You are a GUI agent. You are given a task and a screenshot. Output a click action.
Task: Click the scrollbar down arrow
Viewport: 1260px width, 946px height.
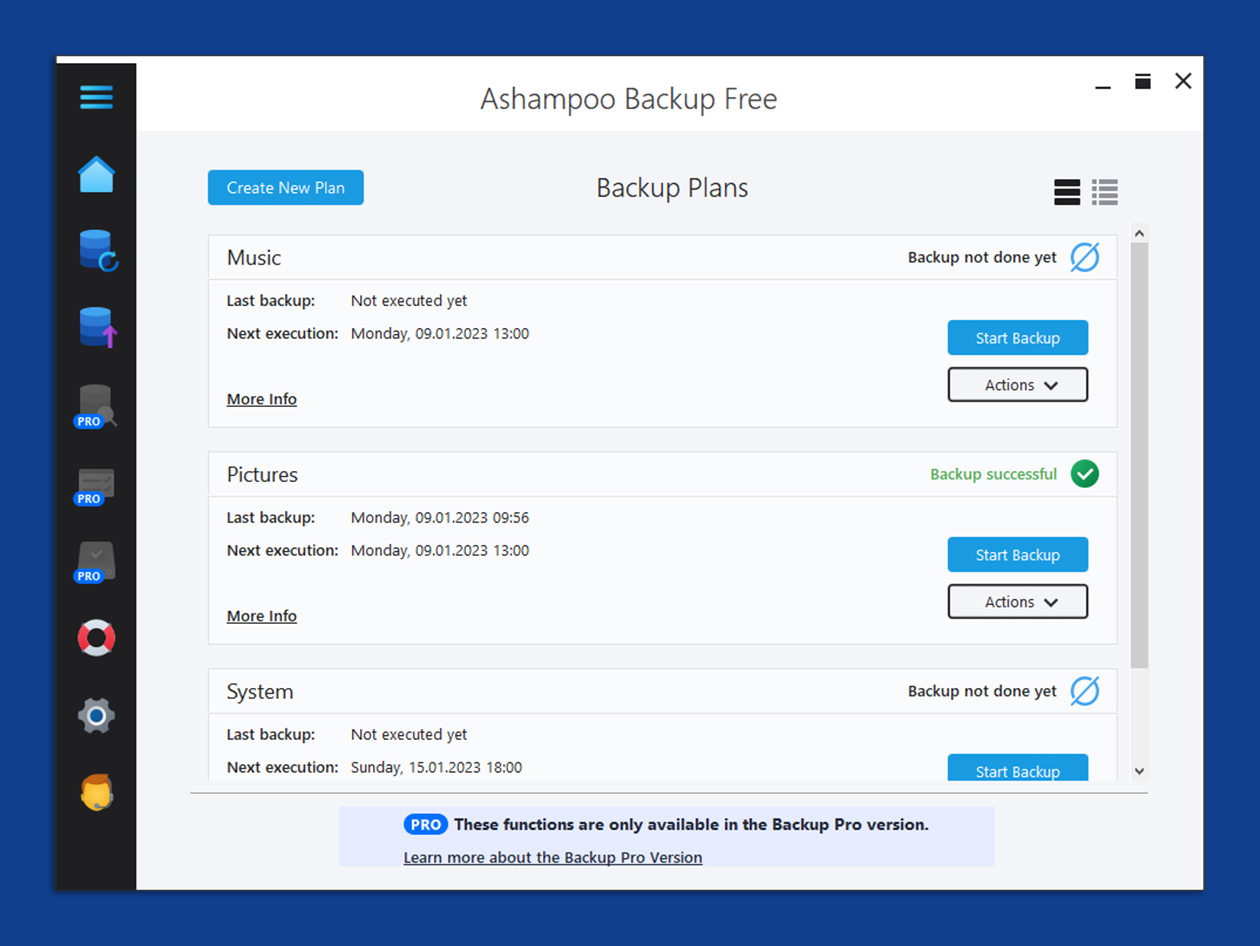(1139, 771)
